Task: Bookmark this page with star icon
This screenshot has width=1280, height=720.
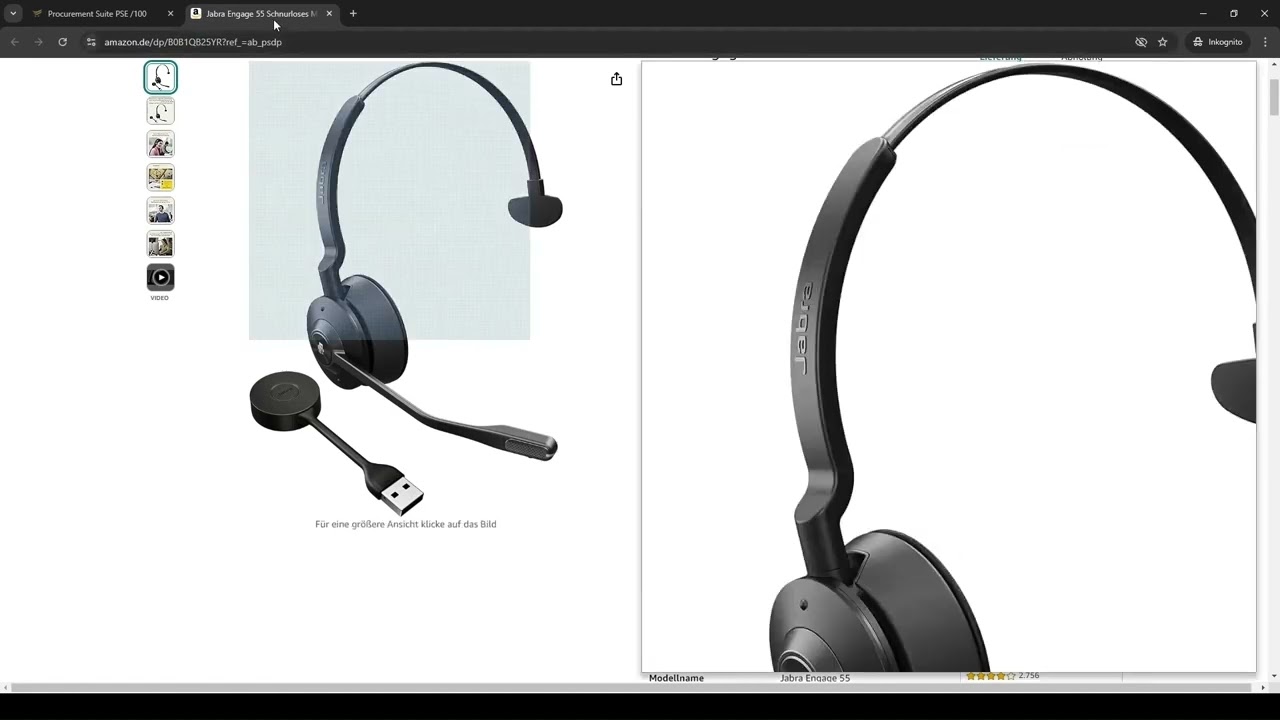Action: tap(1162, 42)
